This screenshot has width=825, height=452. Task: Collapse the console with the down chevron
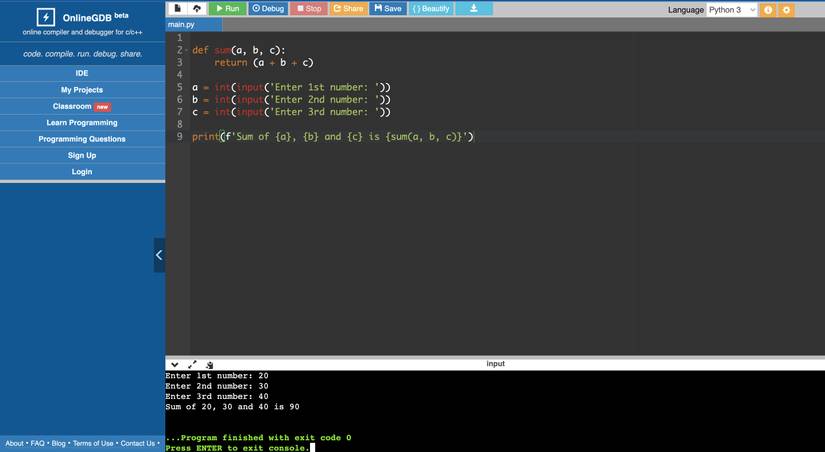point(175,365)
